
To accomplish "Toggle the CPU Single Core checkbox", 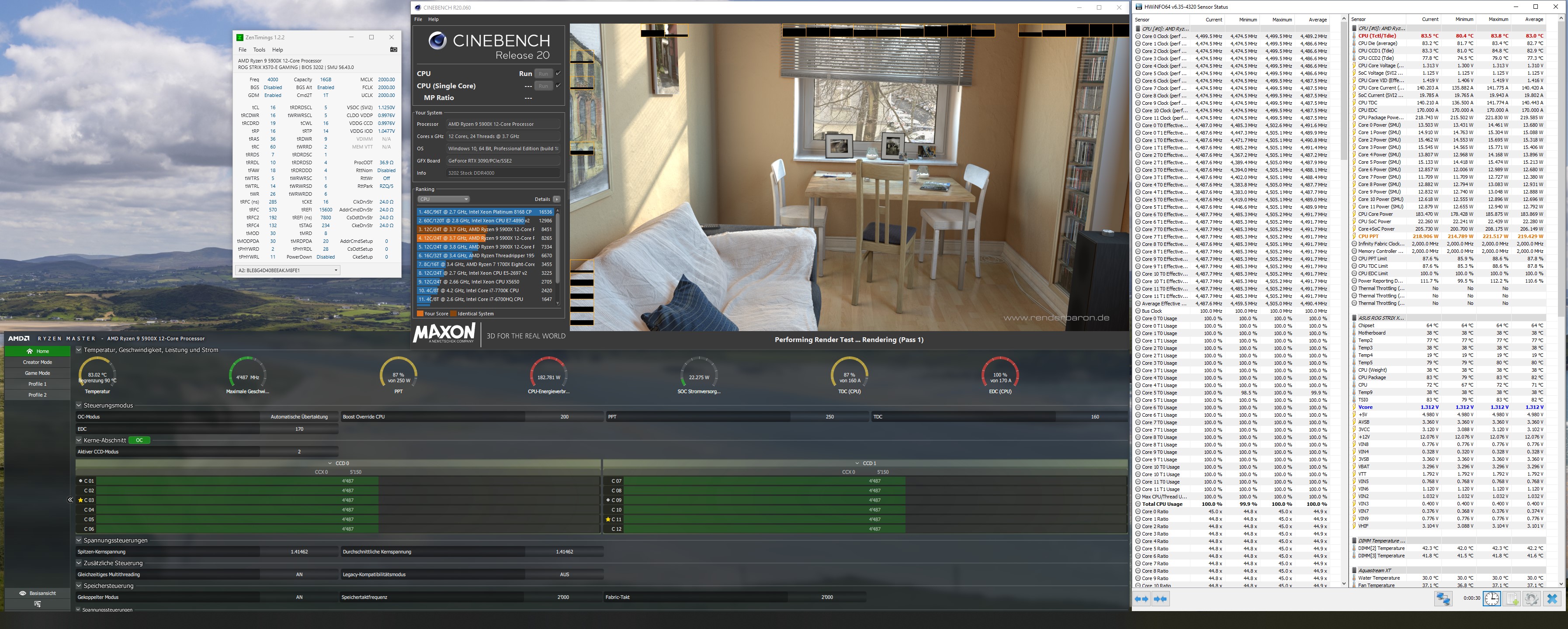I will click(x=558, y=86).
